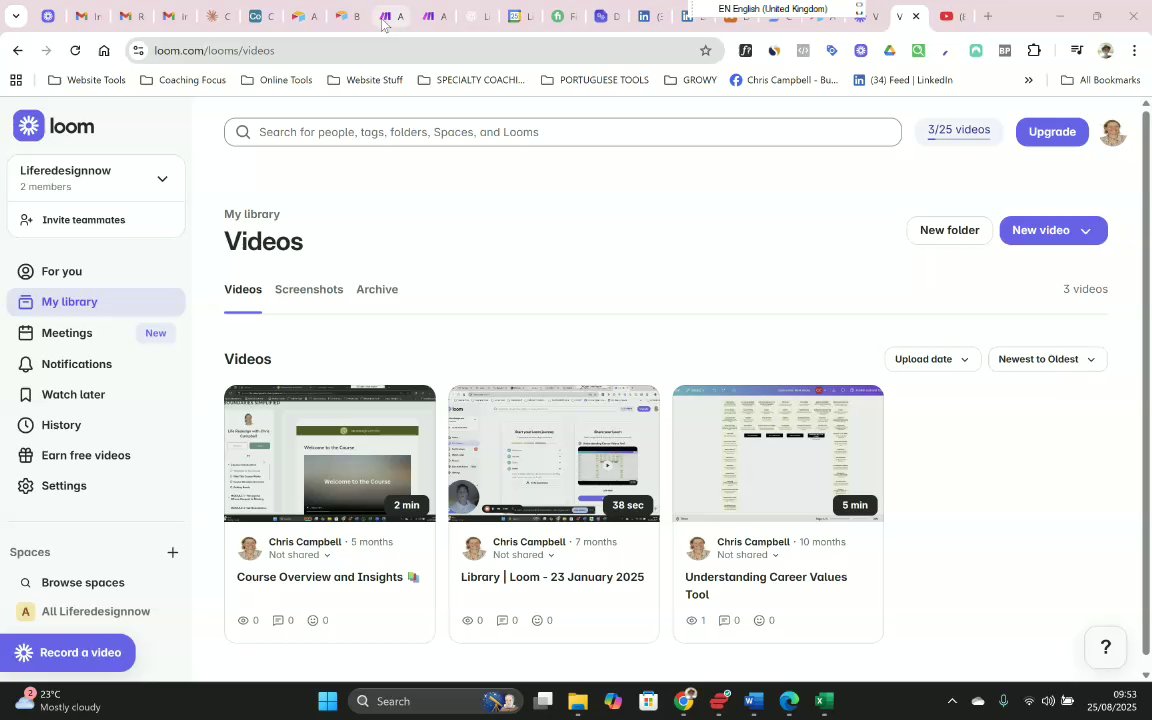1152x720 pixels.
Task: Click the page vertical scrollbar
Action: tap(1145, 382)
